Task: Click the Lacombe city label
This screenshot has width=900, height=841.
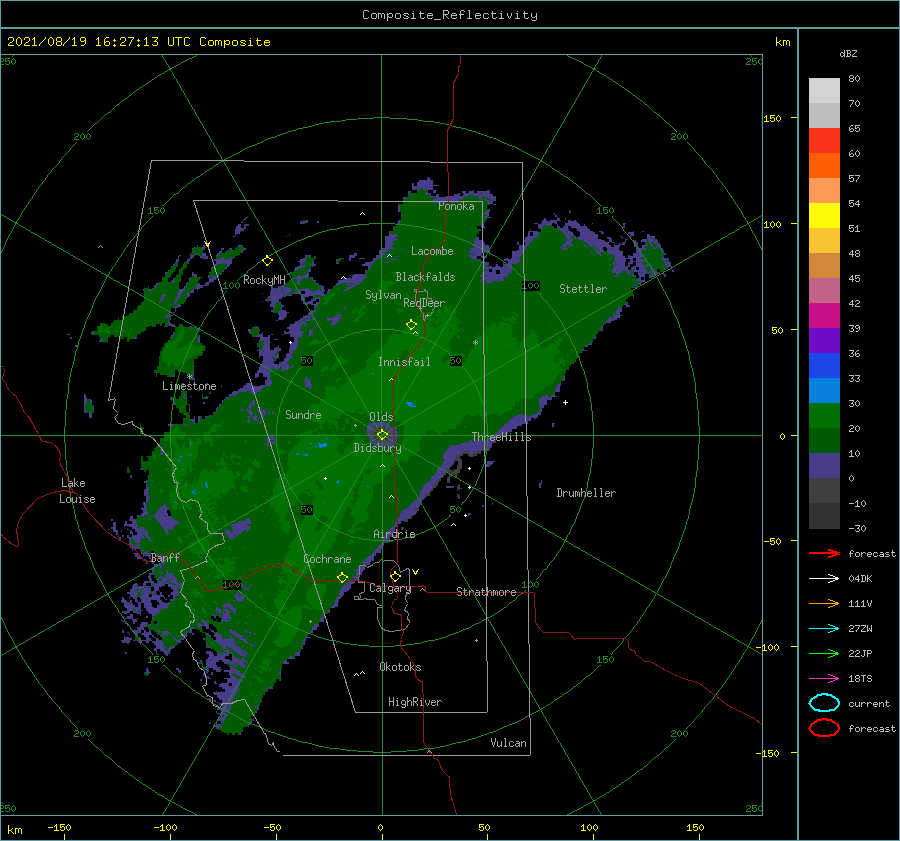Action: point(432,251)
